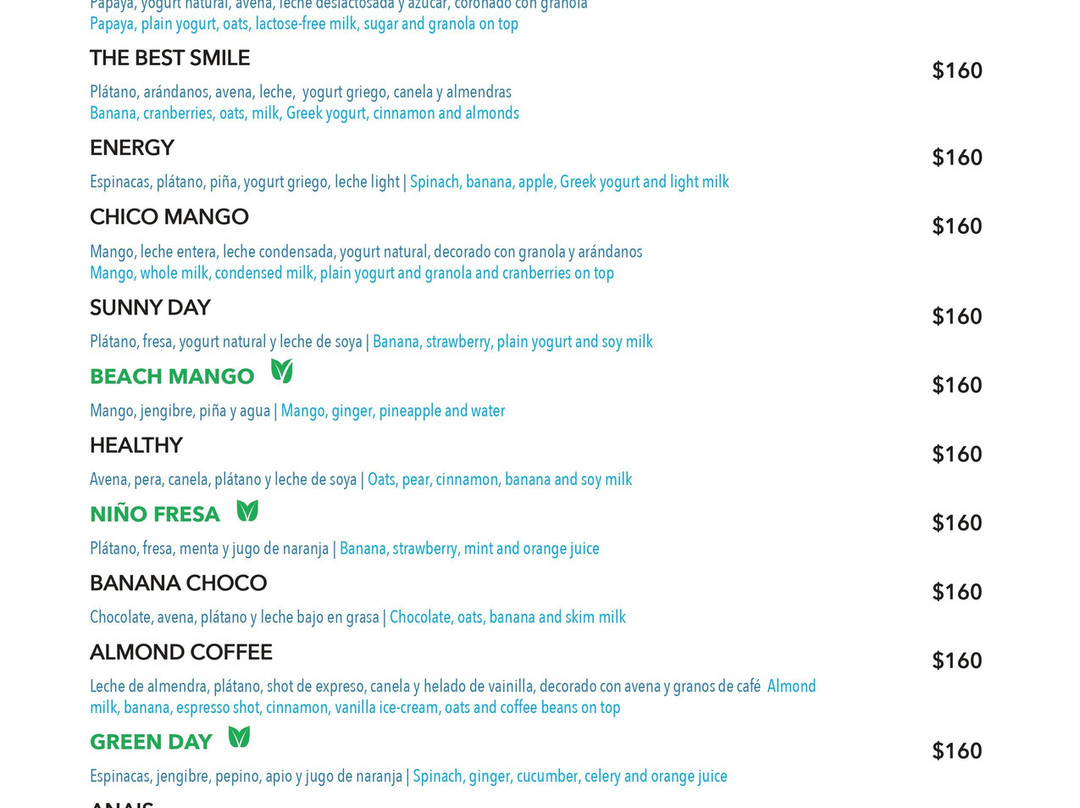Click "Chocolate, oats, banana and skim milk" text
This screenshot has width=1080, height=808.
(x=508, y=617)
